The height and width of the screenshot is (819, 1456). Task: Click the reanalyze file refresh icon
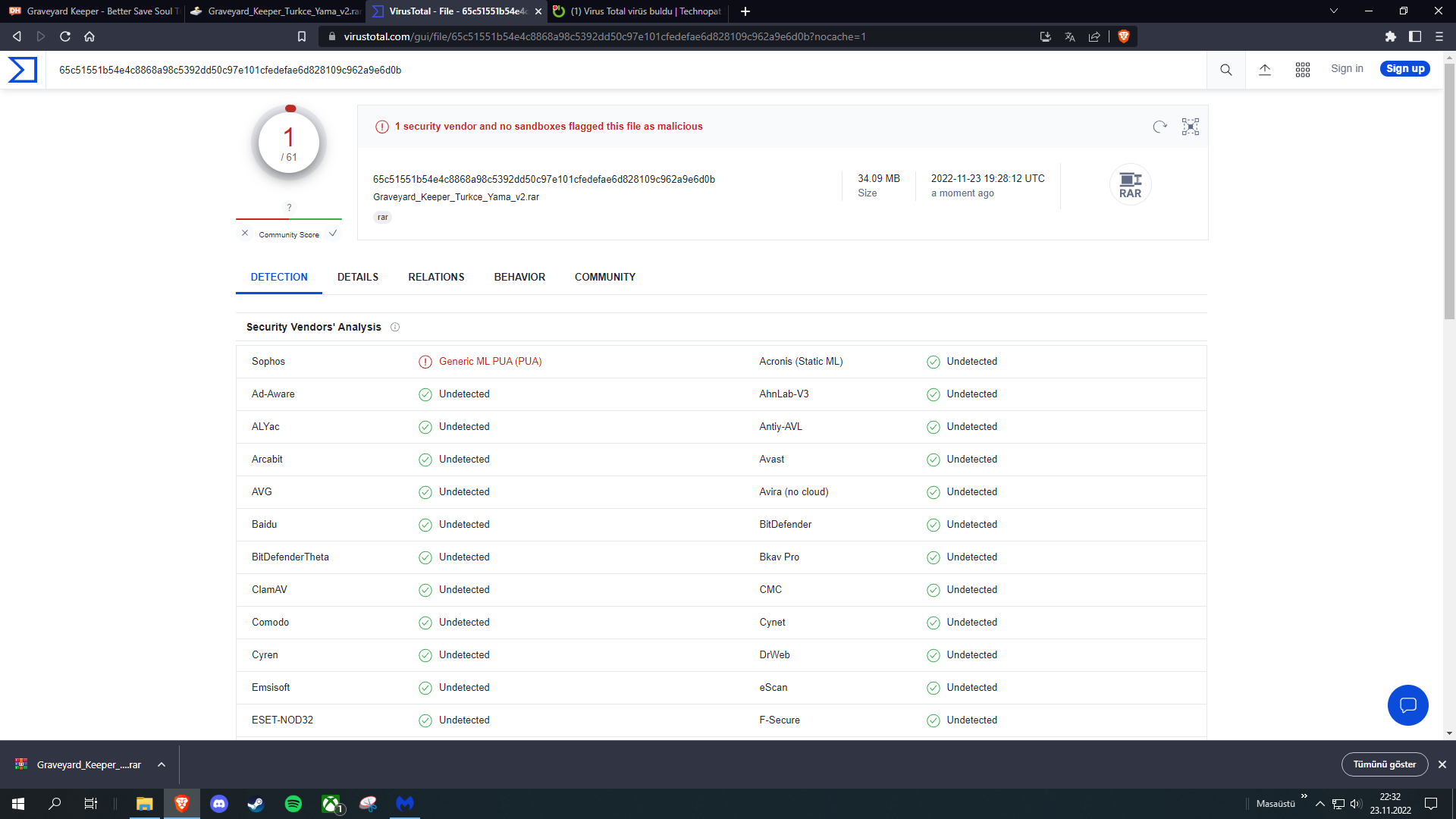pyautogui.click(x=1159, y=127)
